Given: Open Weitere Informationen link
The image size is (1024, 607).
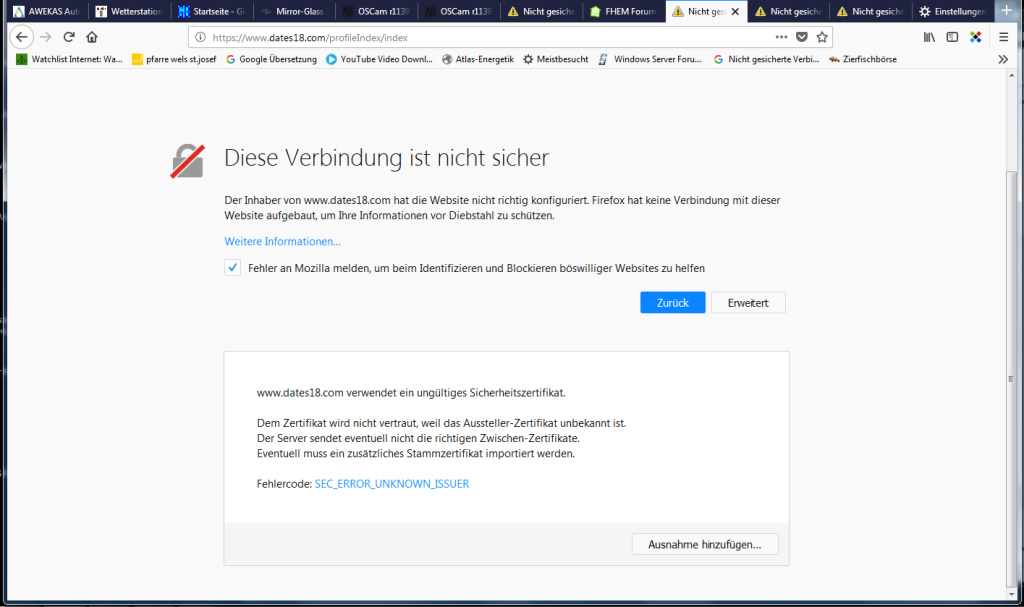Looking at the screenshot, I should [x=283, y=242].
